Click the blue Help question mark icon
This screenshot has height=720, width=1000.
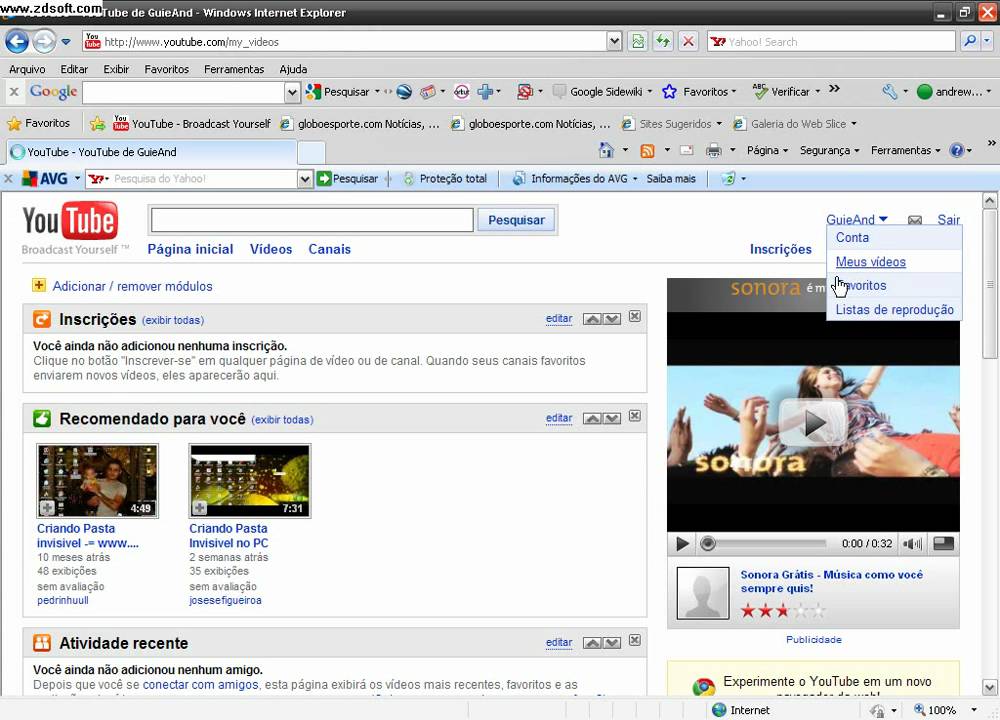tap(957, 151)
